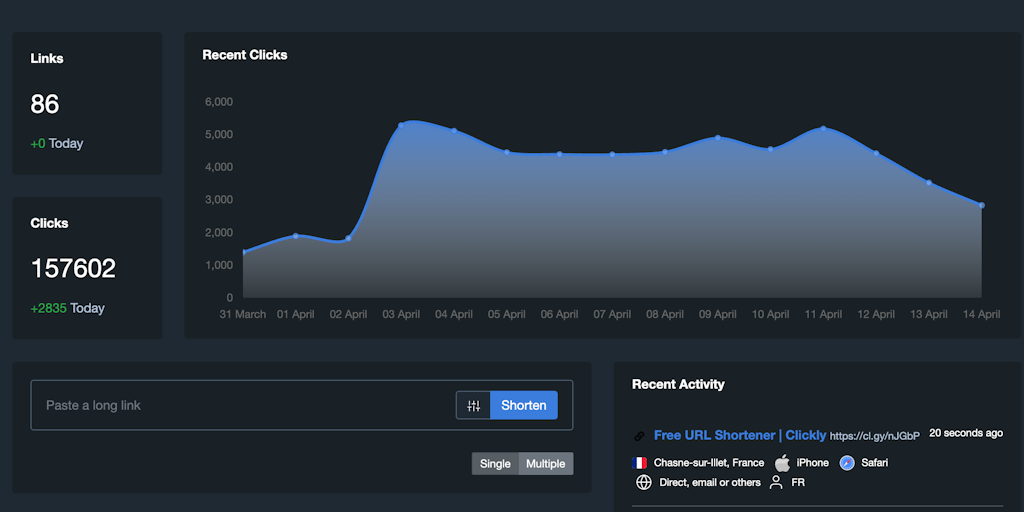The width and height of the screenshot is (1024, 512).
Task: Click the Recent Clicks heading
Action: coord(245,56)
